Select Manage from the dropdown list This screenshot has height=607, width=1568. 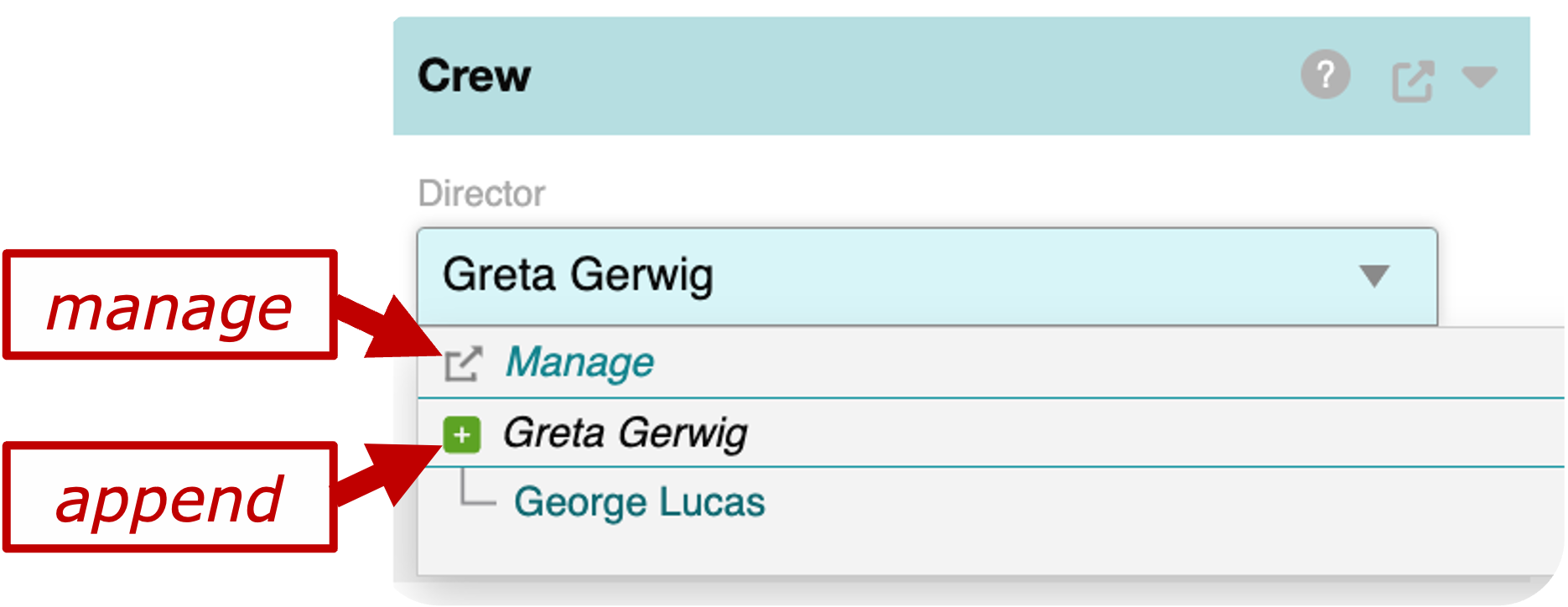pos(581,363)
